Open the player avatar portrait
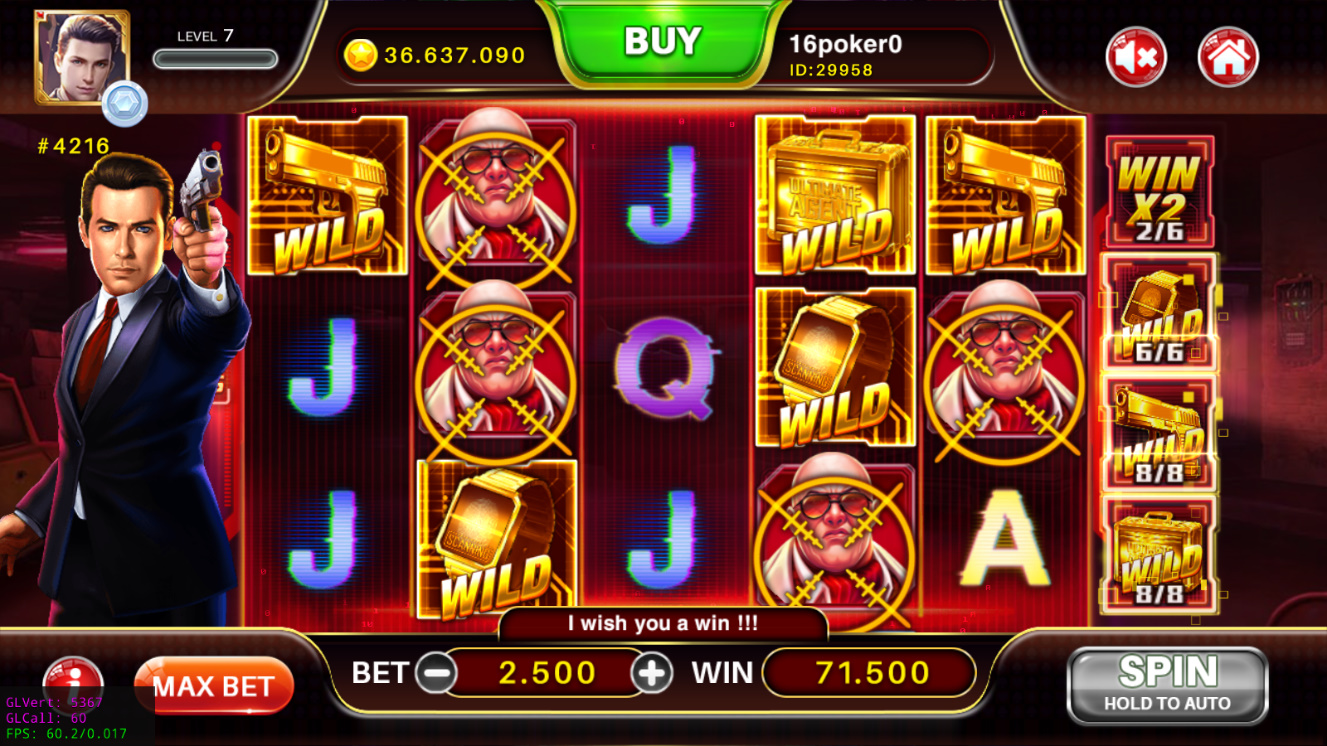 (82, 57)
